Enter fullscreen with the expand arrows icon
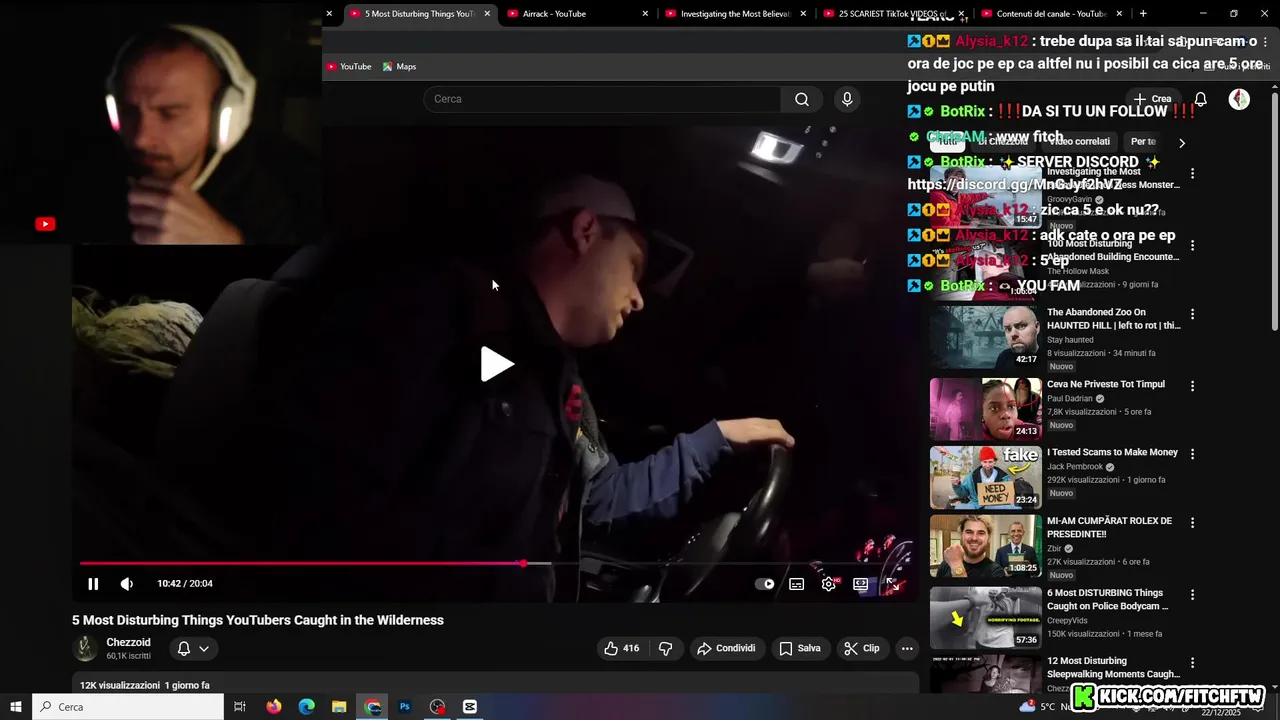The width and height of the screenshot is (1280, 720). coord(893,584)
